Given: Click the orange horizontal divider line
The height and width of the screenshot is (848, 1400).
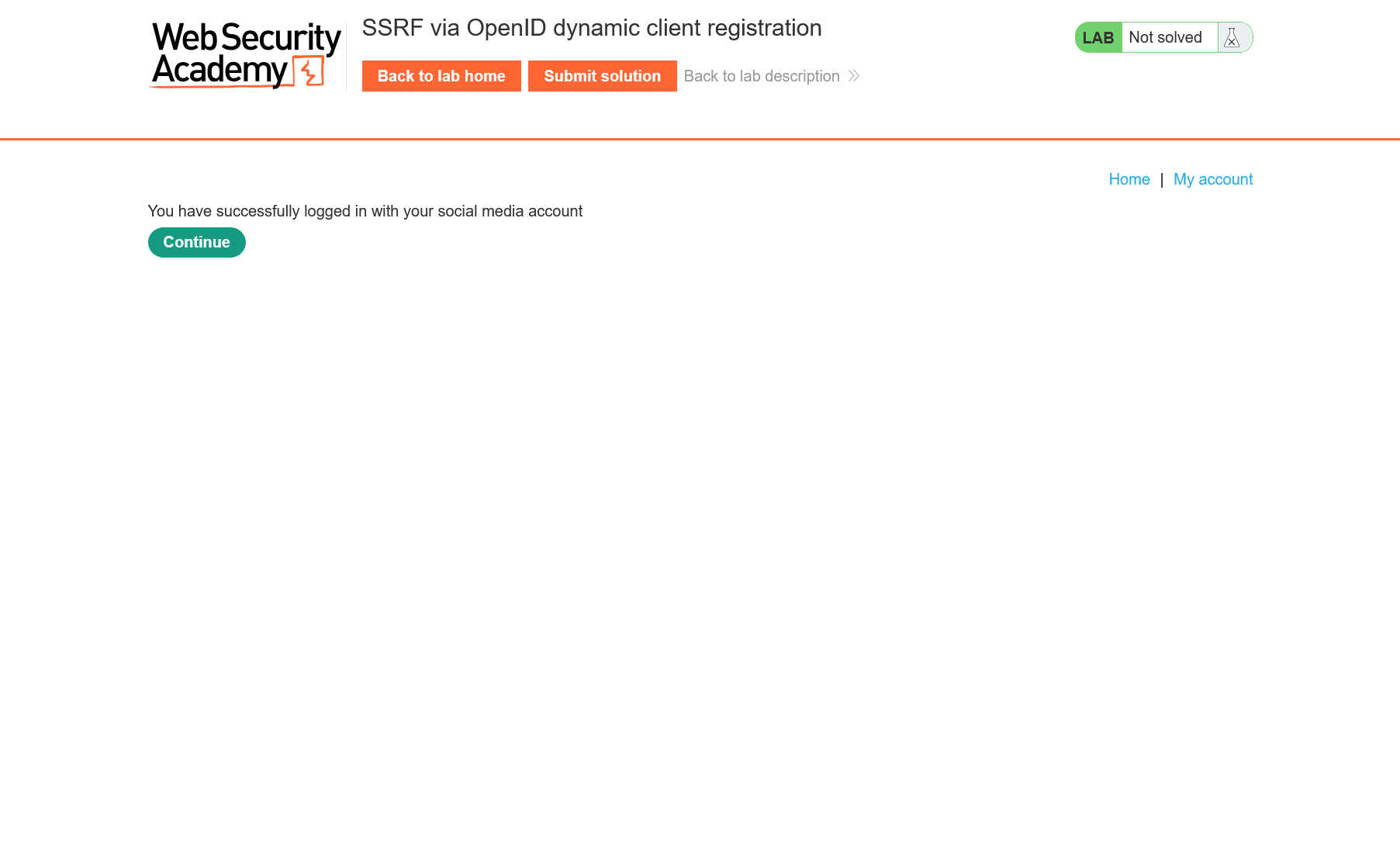Looking at the screenshot, I should tap(700, 139).
